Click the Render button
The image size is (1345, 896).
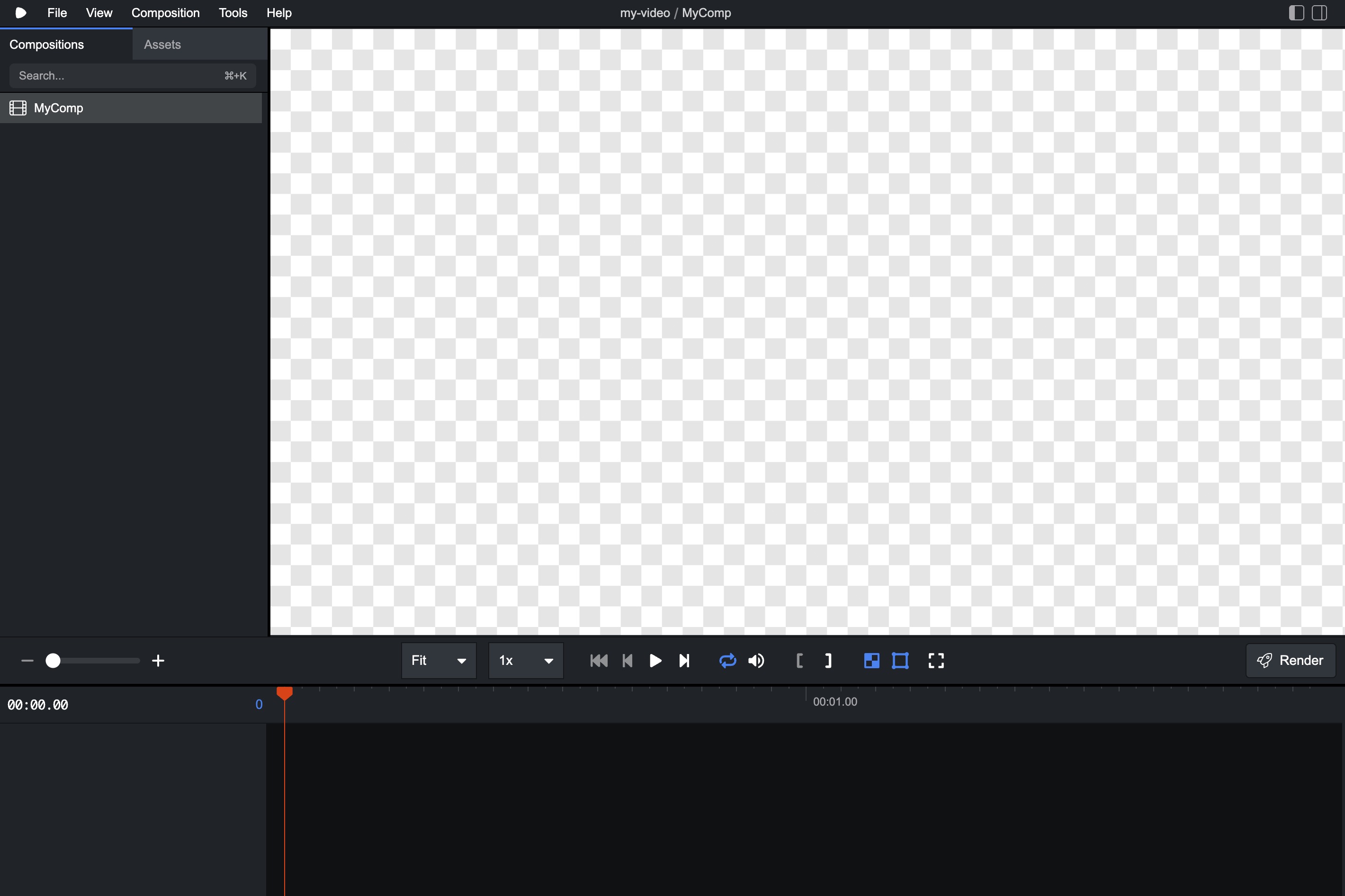pos(1291,661)
